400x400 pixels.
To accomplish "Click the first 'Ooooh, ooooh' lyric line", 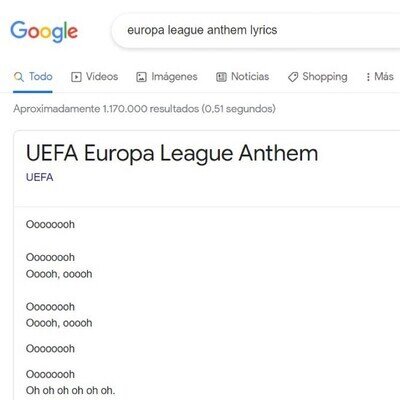I will 59,274.
